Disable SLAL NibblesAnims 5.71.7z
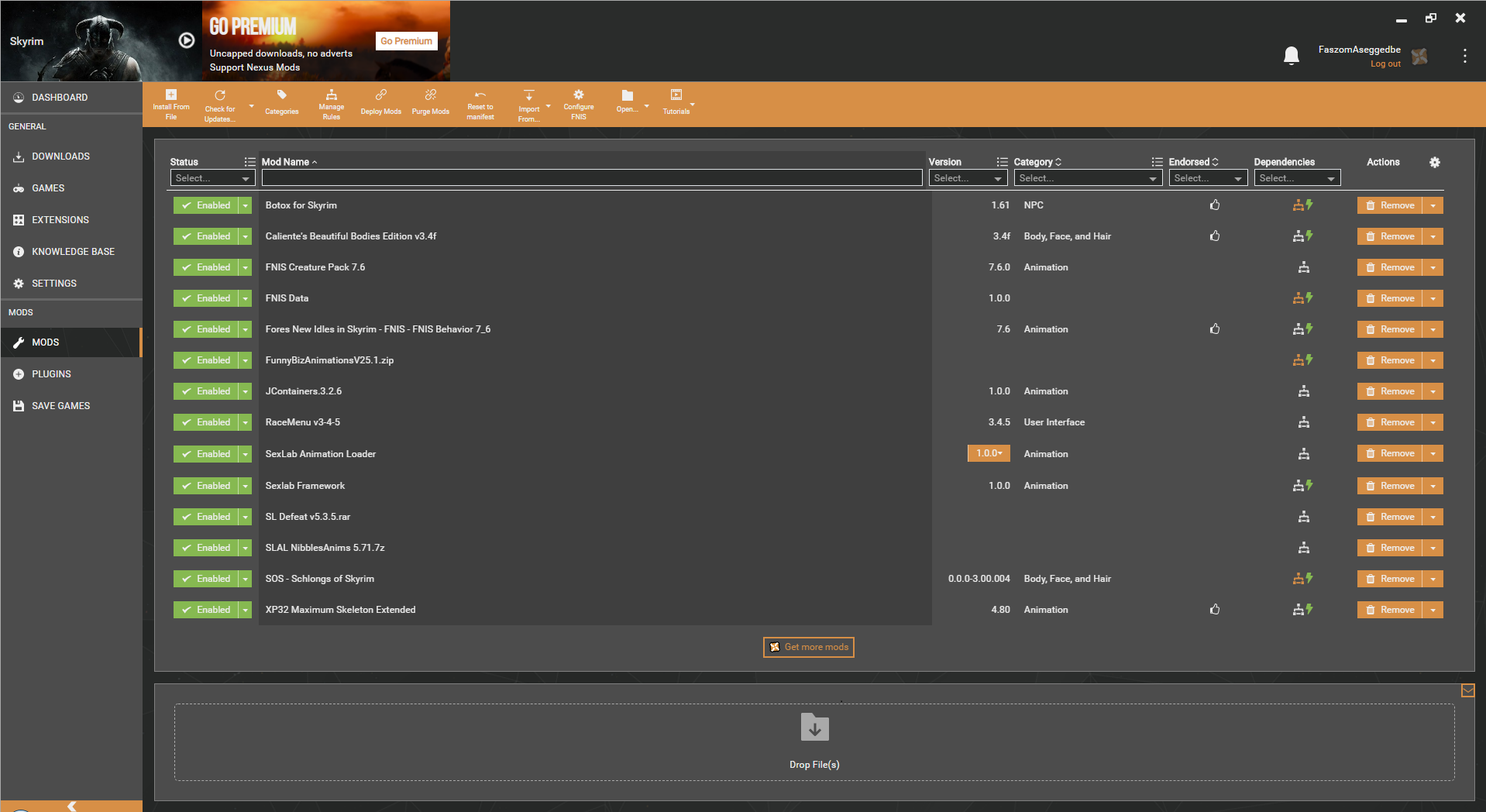This screenshot has height=812, width=1486. pos(206,548)
